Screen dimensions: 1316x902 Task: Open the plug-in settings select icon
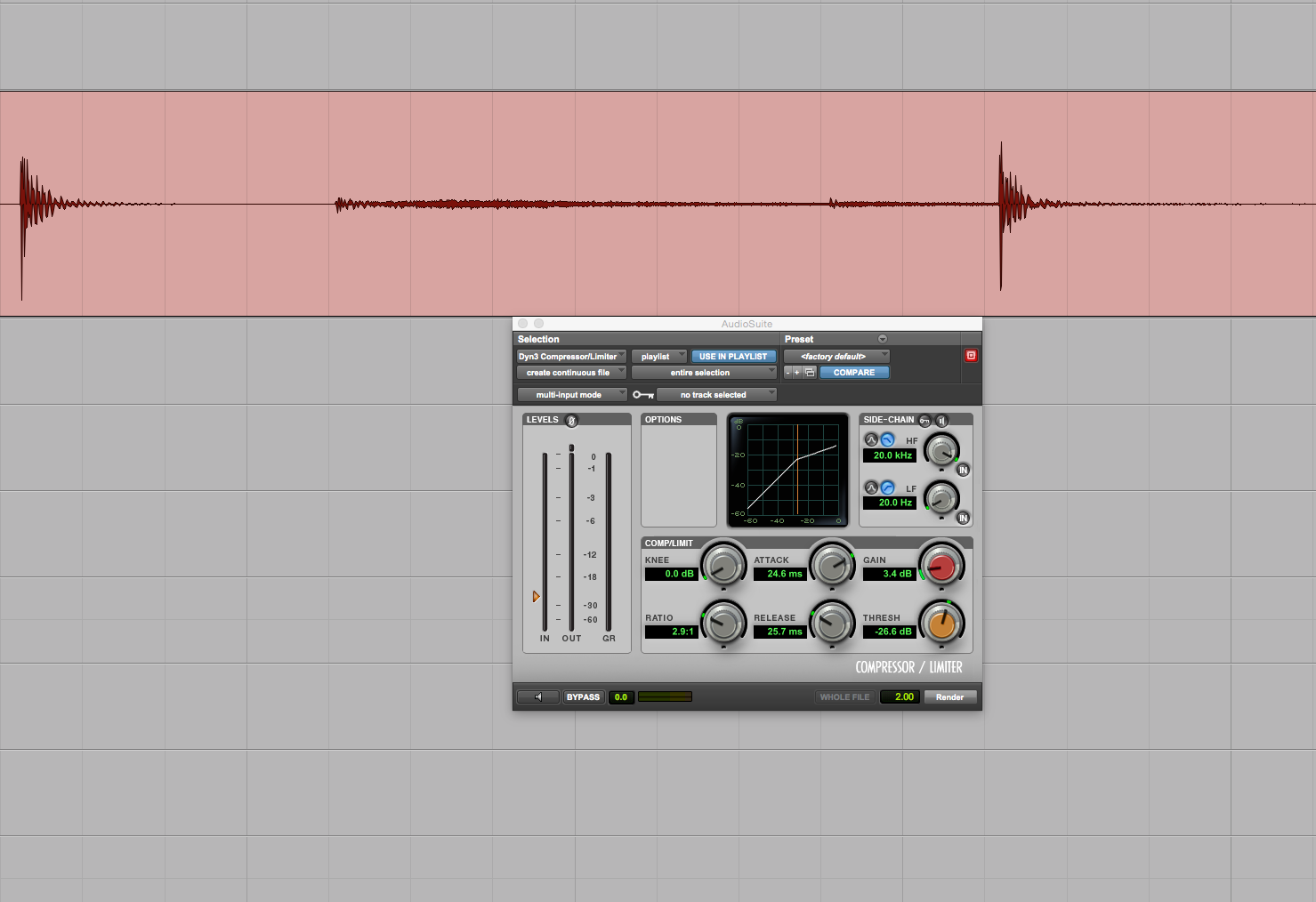pyautogui.click(x=810, y=373)
